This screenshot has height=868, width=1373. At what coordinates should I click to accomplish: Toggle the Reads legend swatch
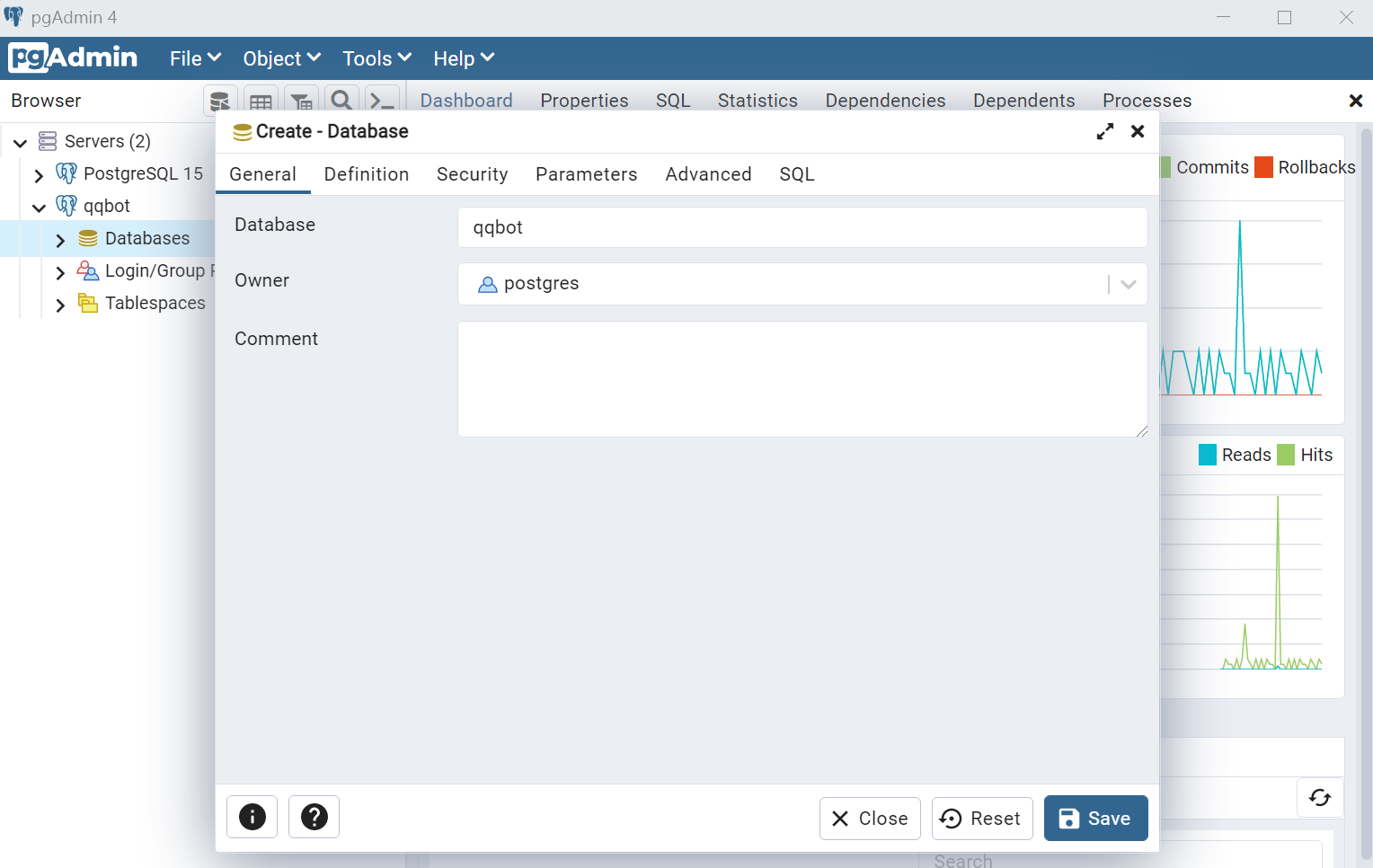point(1208,455)
